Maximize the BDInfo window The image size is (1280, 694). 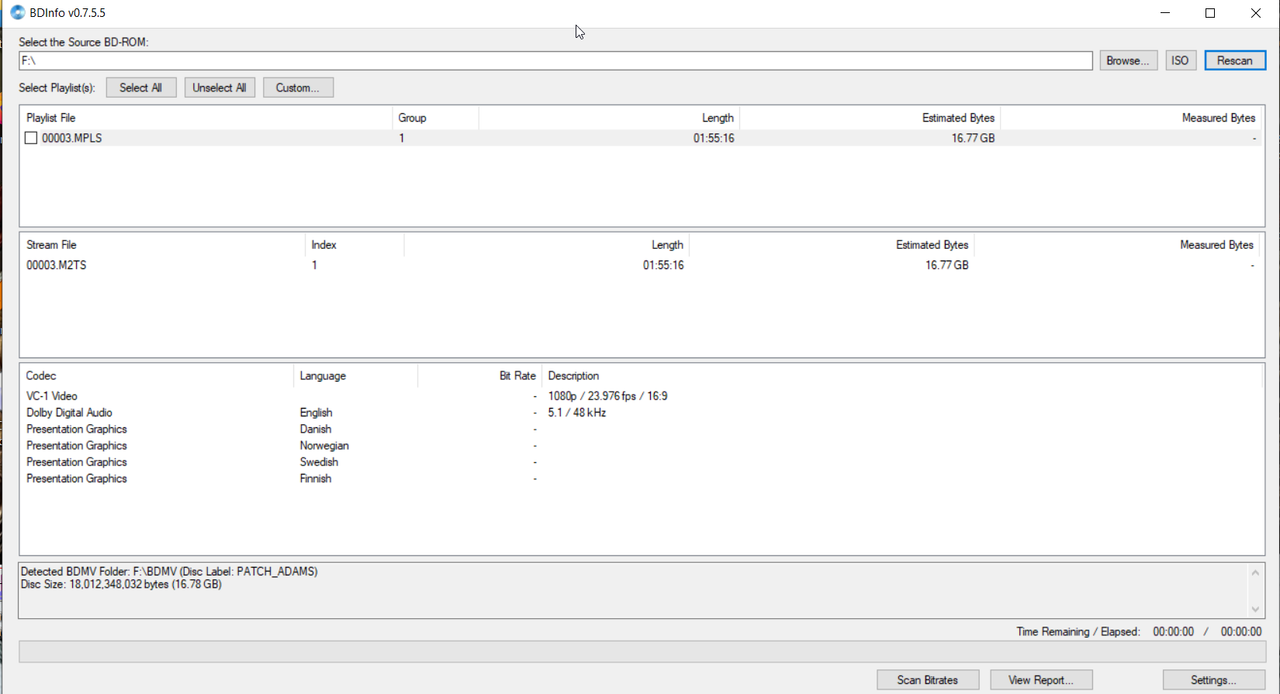tap(1210, 13)
